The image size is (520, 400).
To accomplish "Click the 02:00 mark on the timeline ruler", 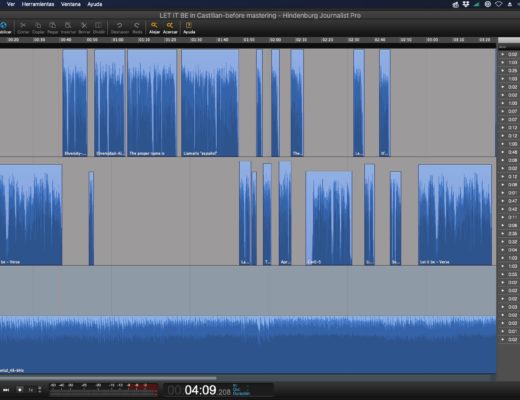I will (x=275, y=40).
